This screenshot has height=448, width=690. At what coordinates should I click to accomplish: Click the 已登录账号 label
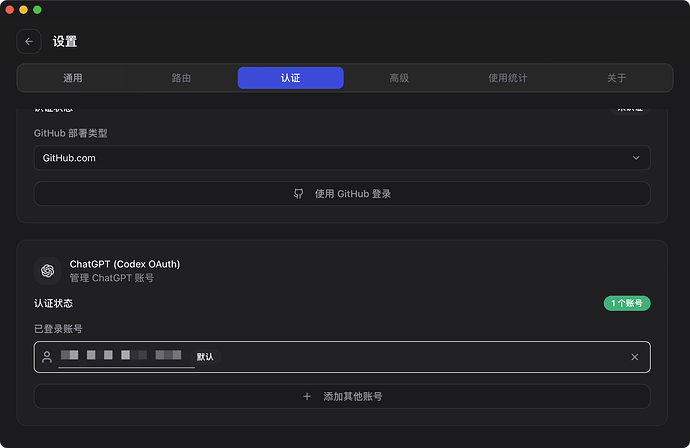[x=58, y=329]
